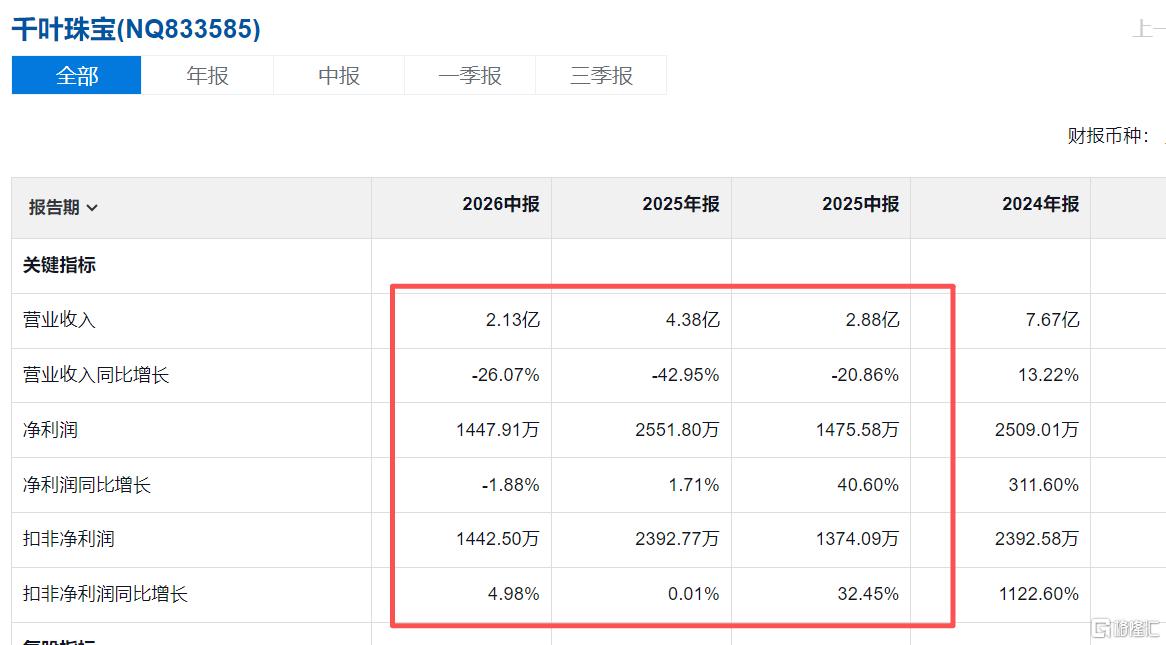Click the 营业收入 row label
This screenshot has height=645, width=1166.
[59, 320]
